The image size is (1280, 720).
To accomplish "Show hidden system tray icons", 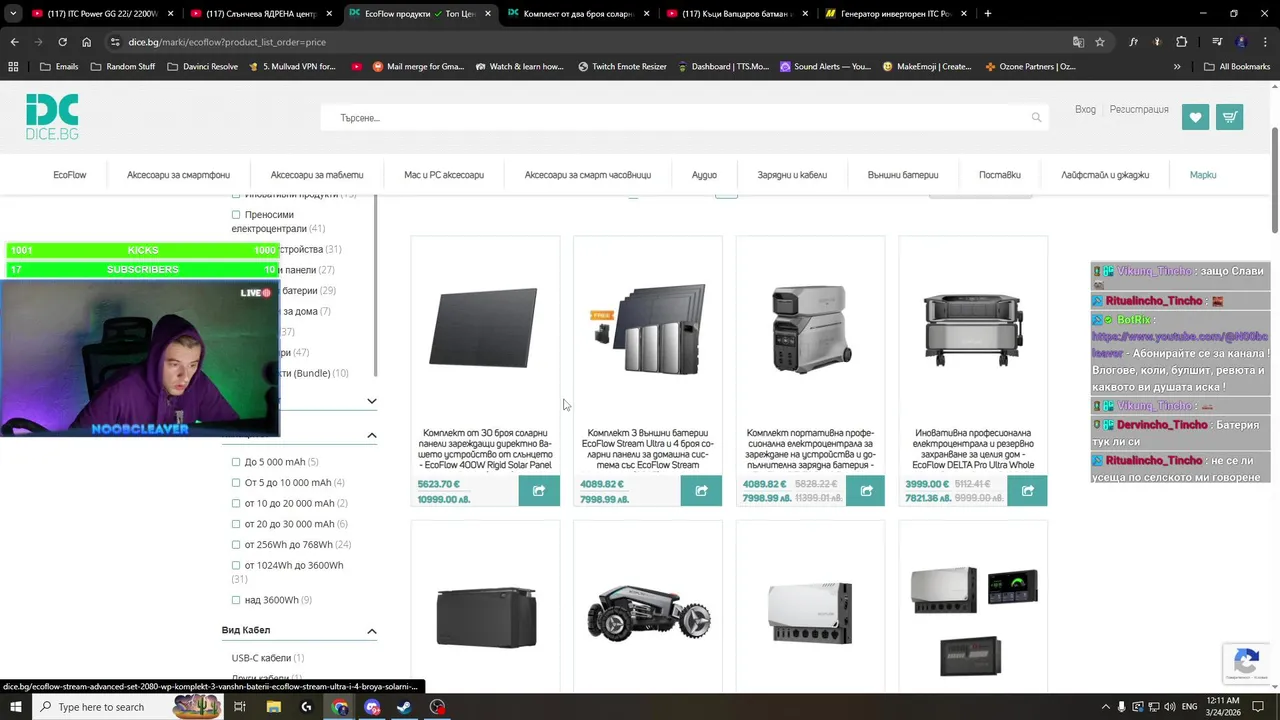I will (x=1105, y=707).
